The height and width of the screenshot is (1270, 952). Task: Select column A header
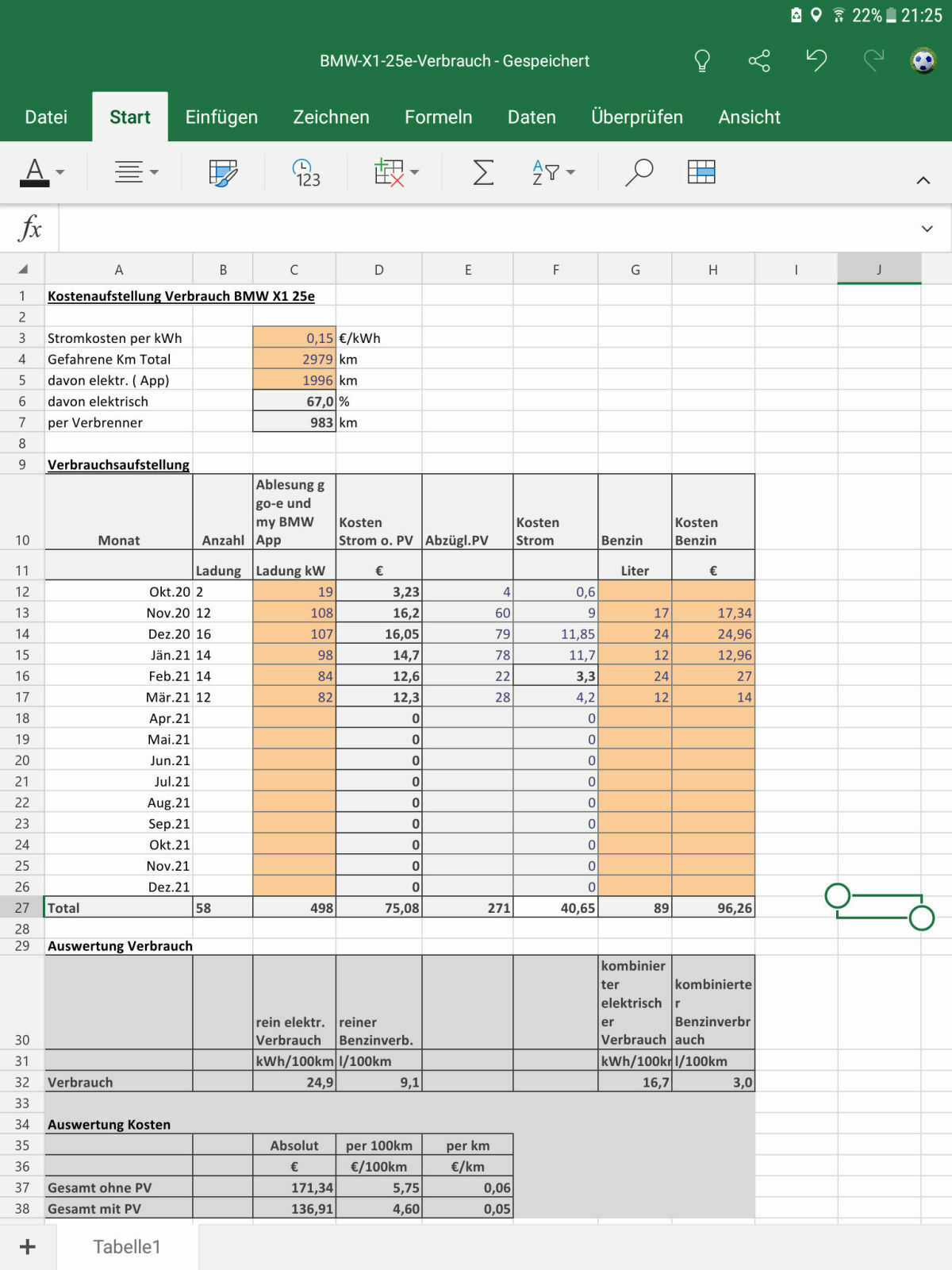(119, 269)
